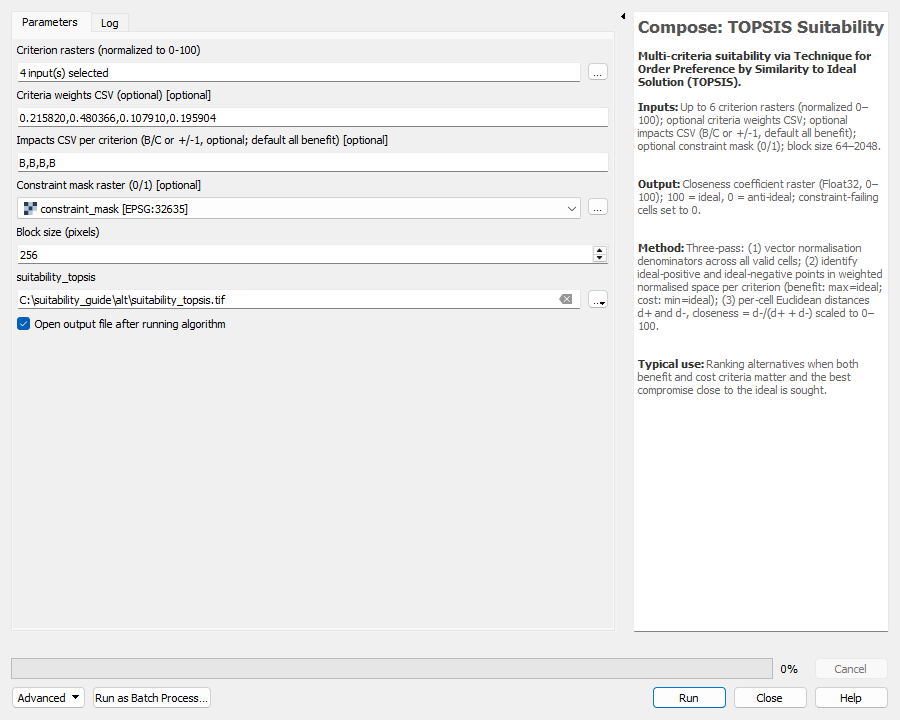
Task: Click the Method description paragraph
Action: tap(760, 287)
